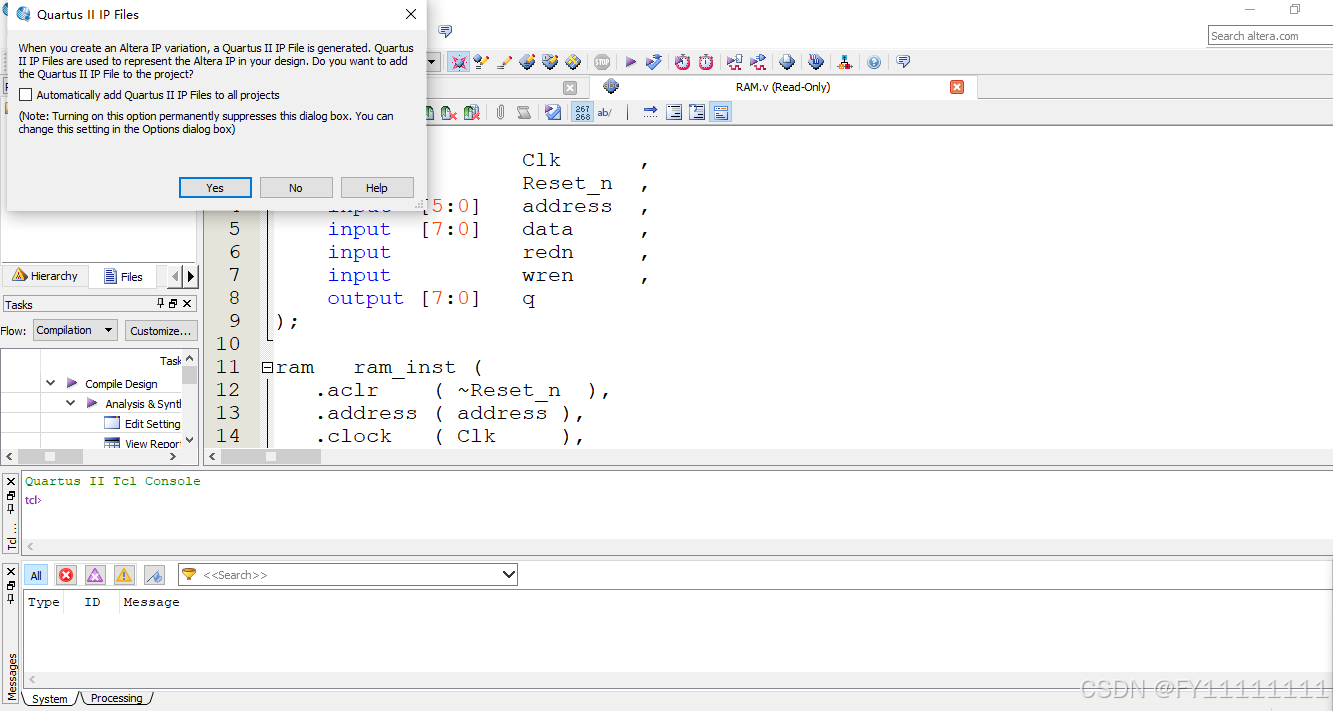Toggle the highlighted red star icon in main toolbar
The width and height of the screenshot is (1333, 711).
pos(459,62)
